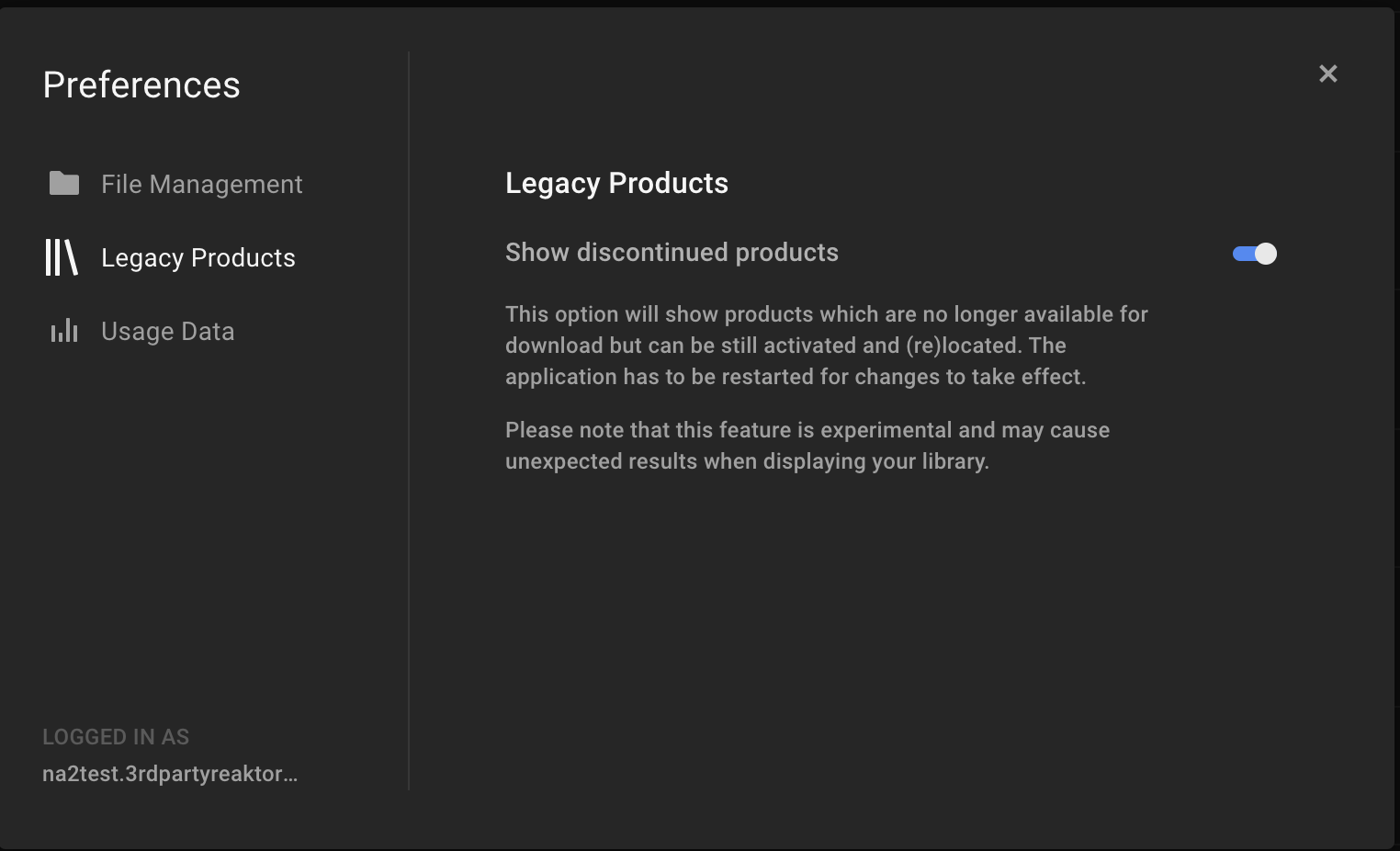Click the Legacy Products library books icon
This screenshot has height=851, width=1400.
[x=62, y=257]
